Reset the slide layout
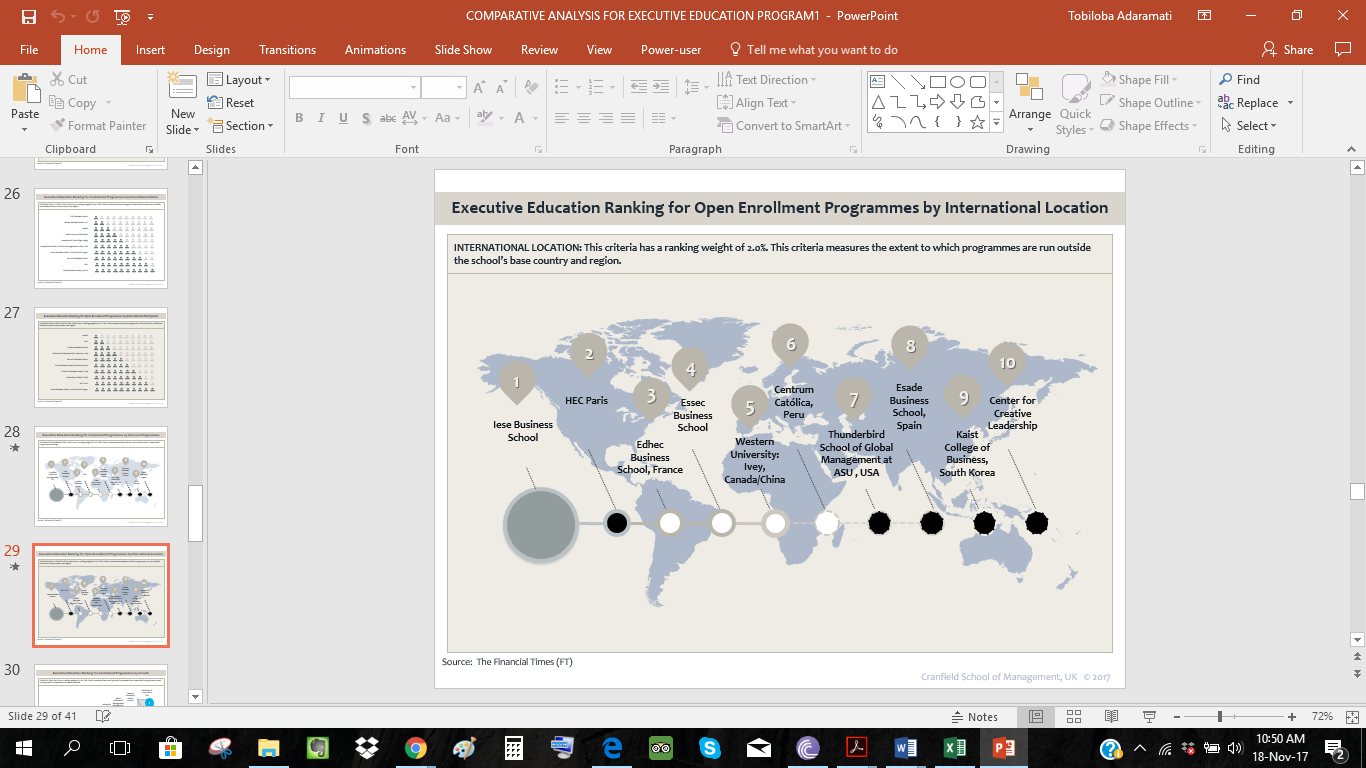 231,103
